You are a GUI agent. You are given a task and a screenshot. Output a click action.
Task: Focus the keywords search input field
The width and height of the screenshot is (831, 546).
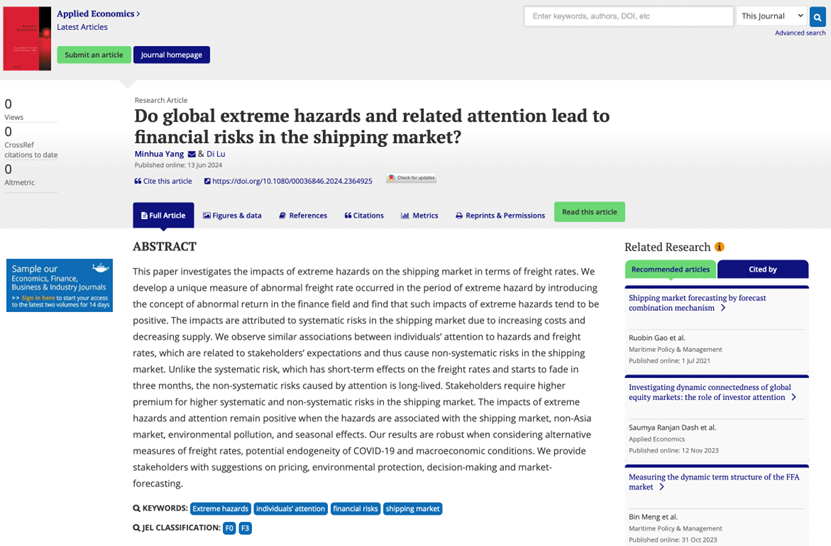point(629,16)
